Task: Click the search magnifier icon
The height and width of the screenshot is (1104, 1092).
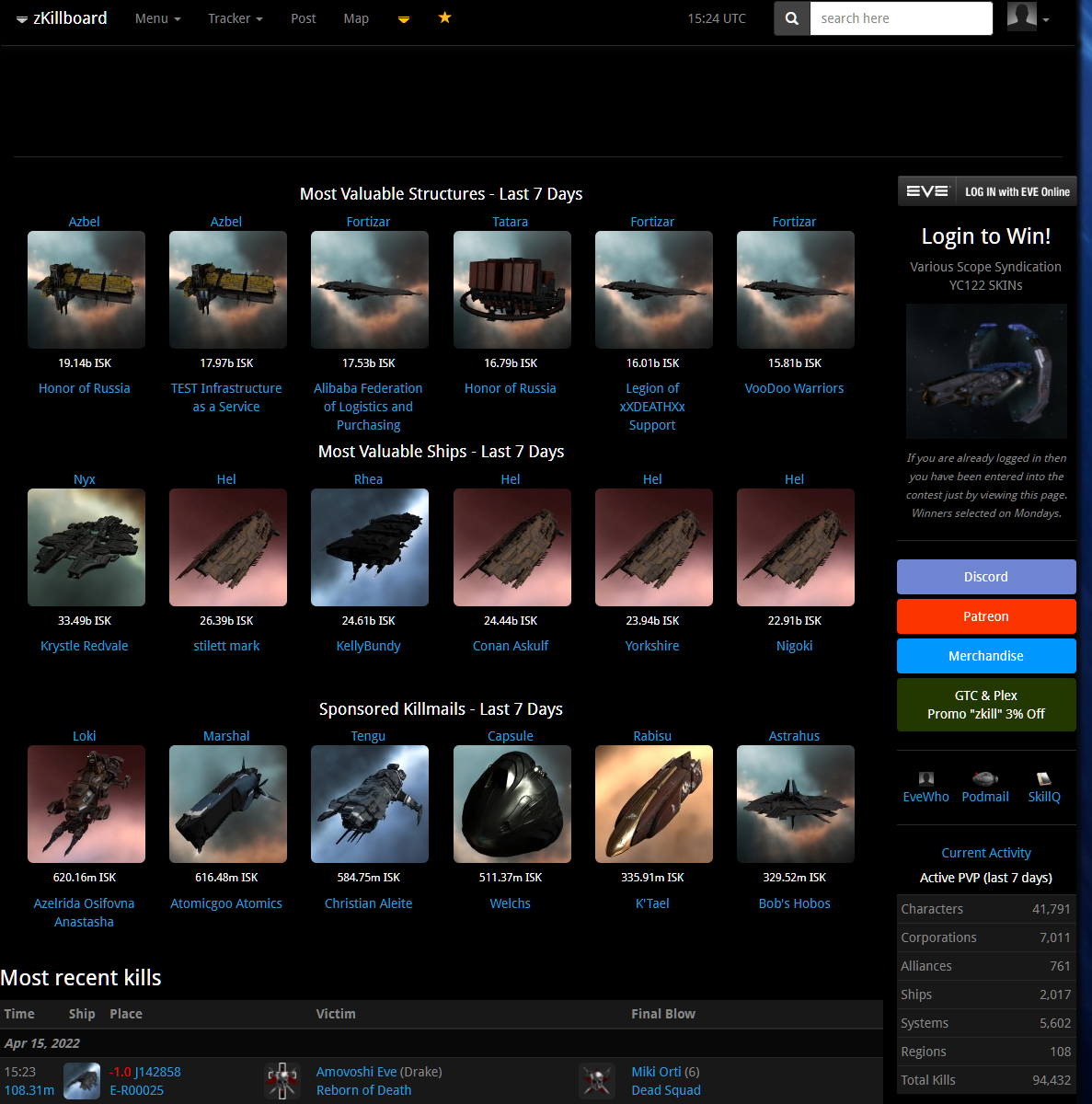Action: (792, 18)
